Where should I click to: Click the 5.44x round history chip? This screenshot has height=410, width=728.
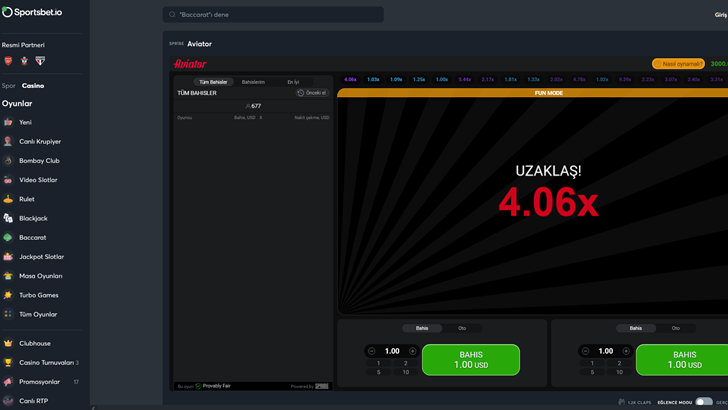pyautogui.click(x=465, y=79)
